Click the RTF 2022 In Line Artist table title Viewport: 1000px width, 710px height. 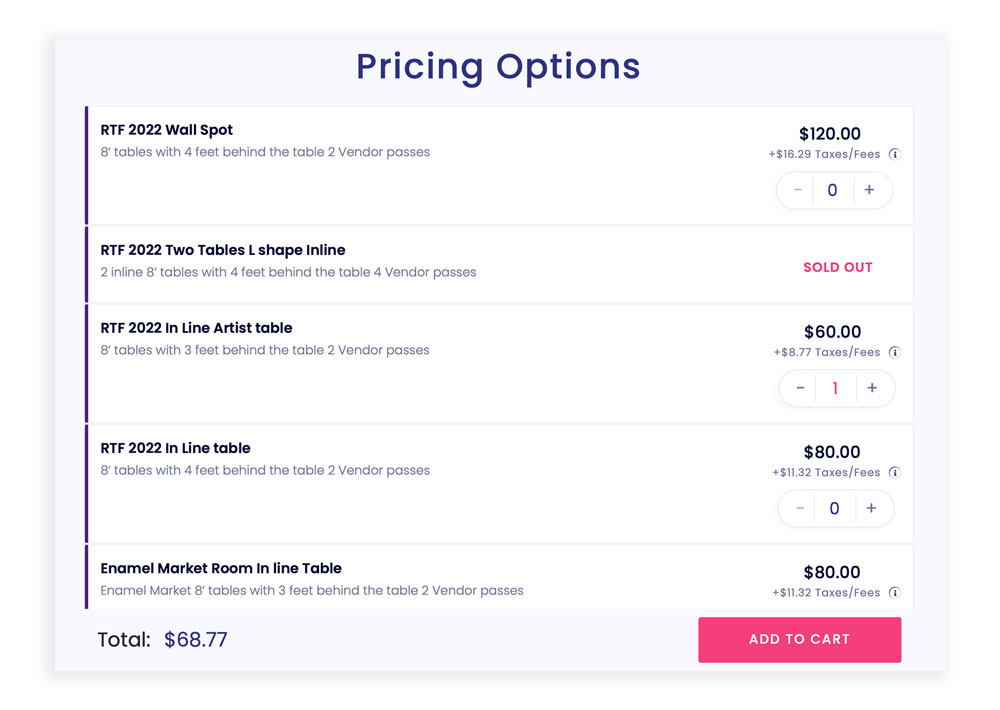196,328
